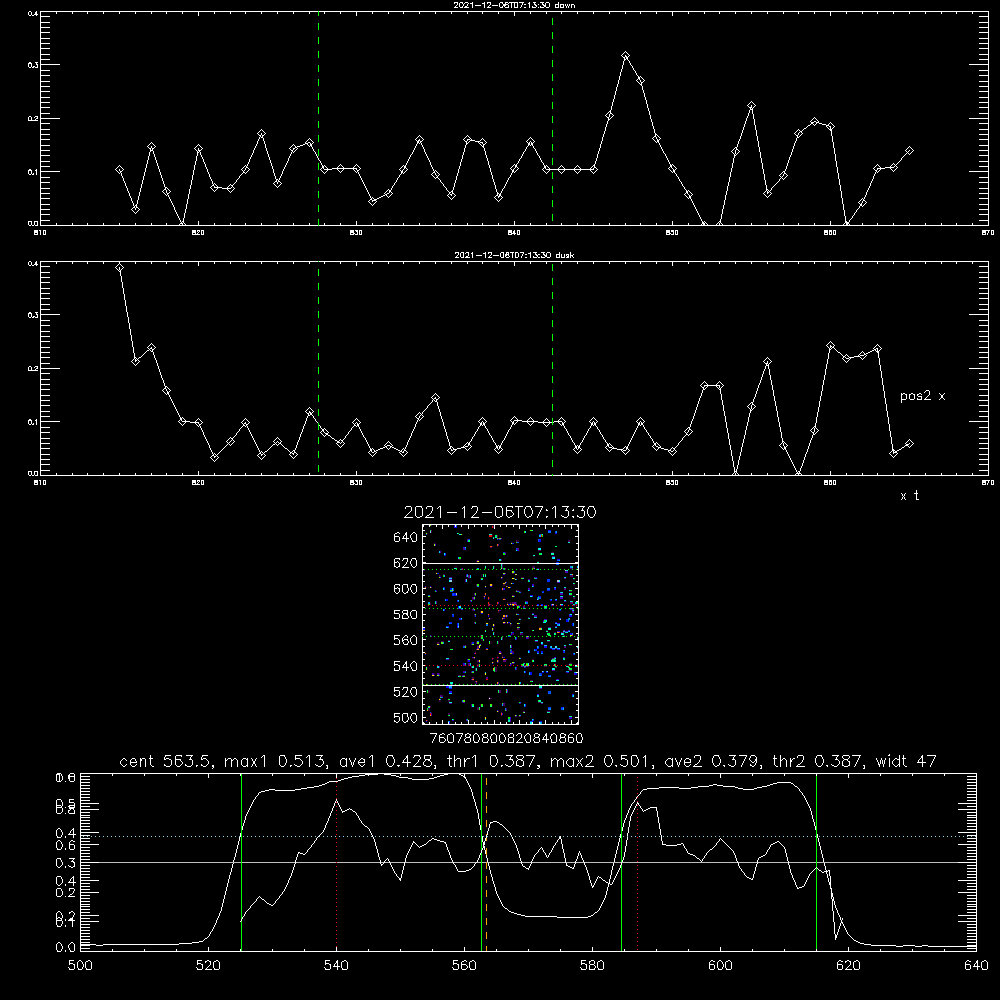The image size is (1000, 1000).
Task: Click the x-axis label 520 in bottom plot
Action: coord(208,966)
